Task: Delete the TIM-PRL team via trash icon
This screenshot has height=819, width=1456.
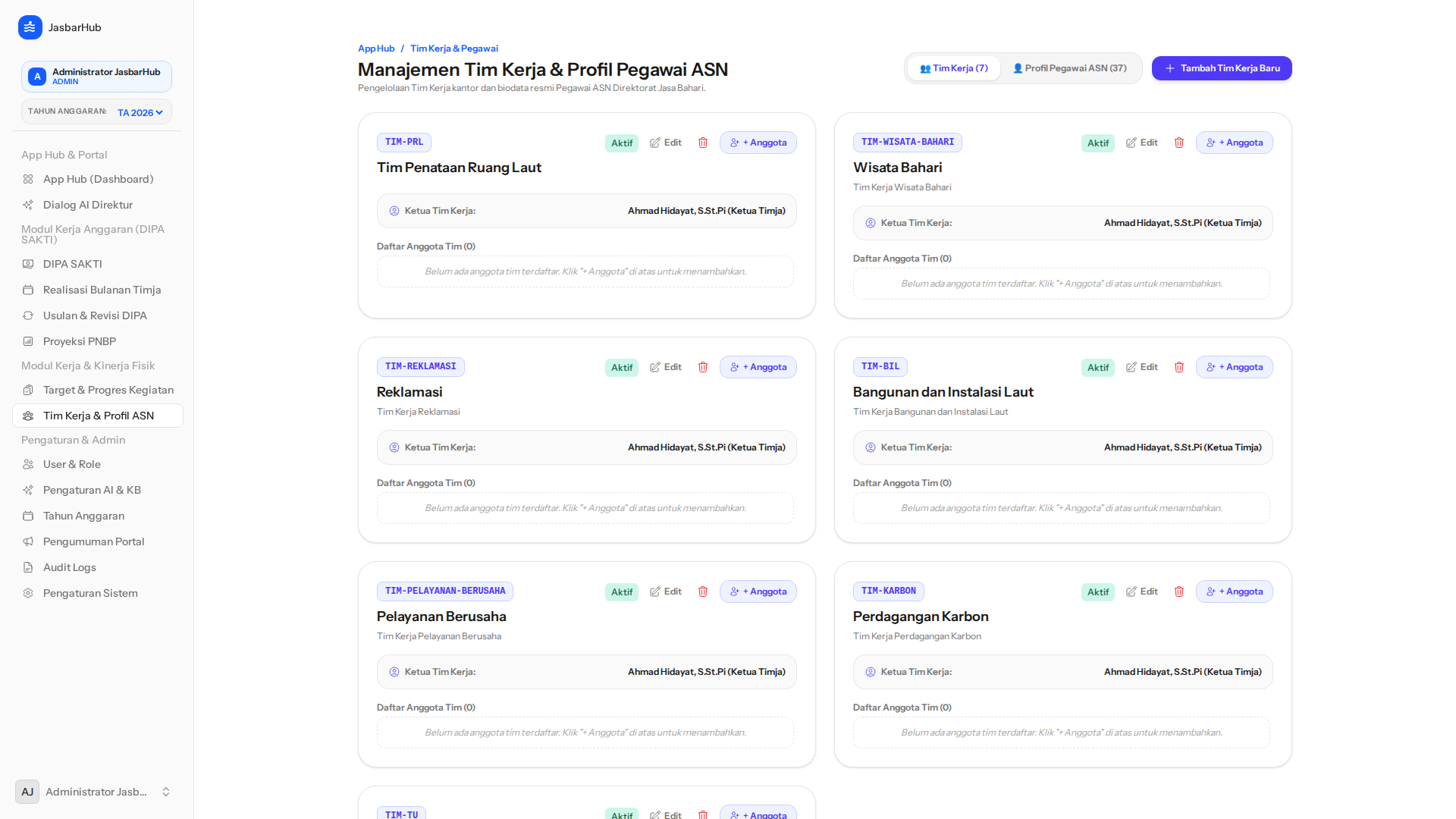Action: 703,143
